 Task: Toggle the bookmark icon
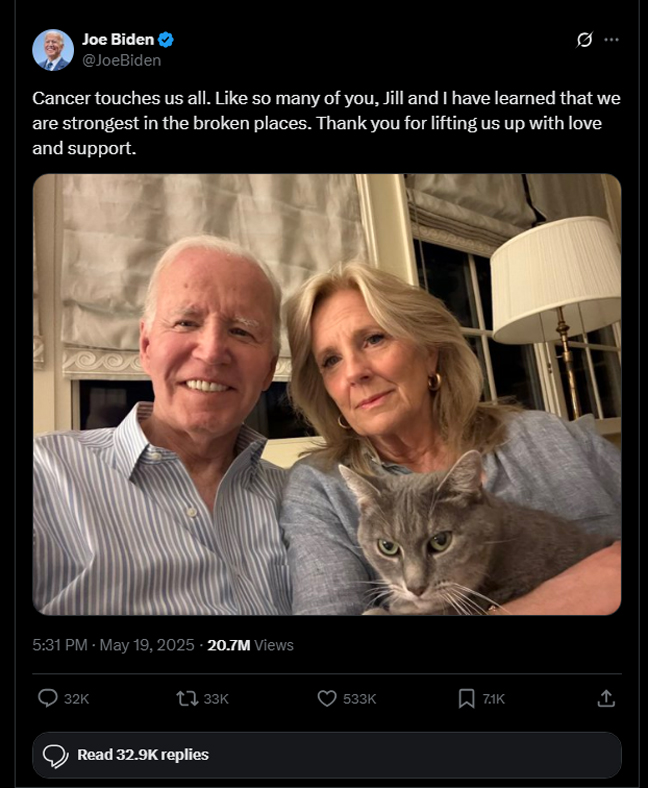[x=467, y=699]
